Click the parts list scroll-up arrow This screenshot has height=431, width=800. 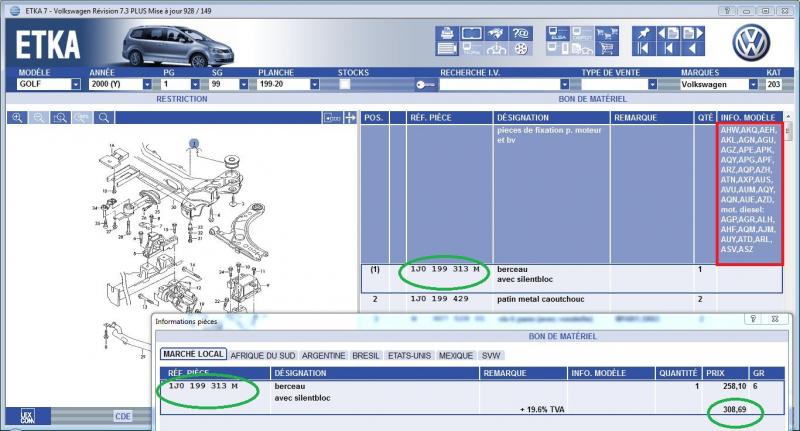click(788, 117)
